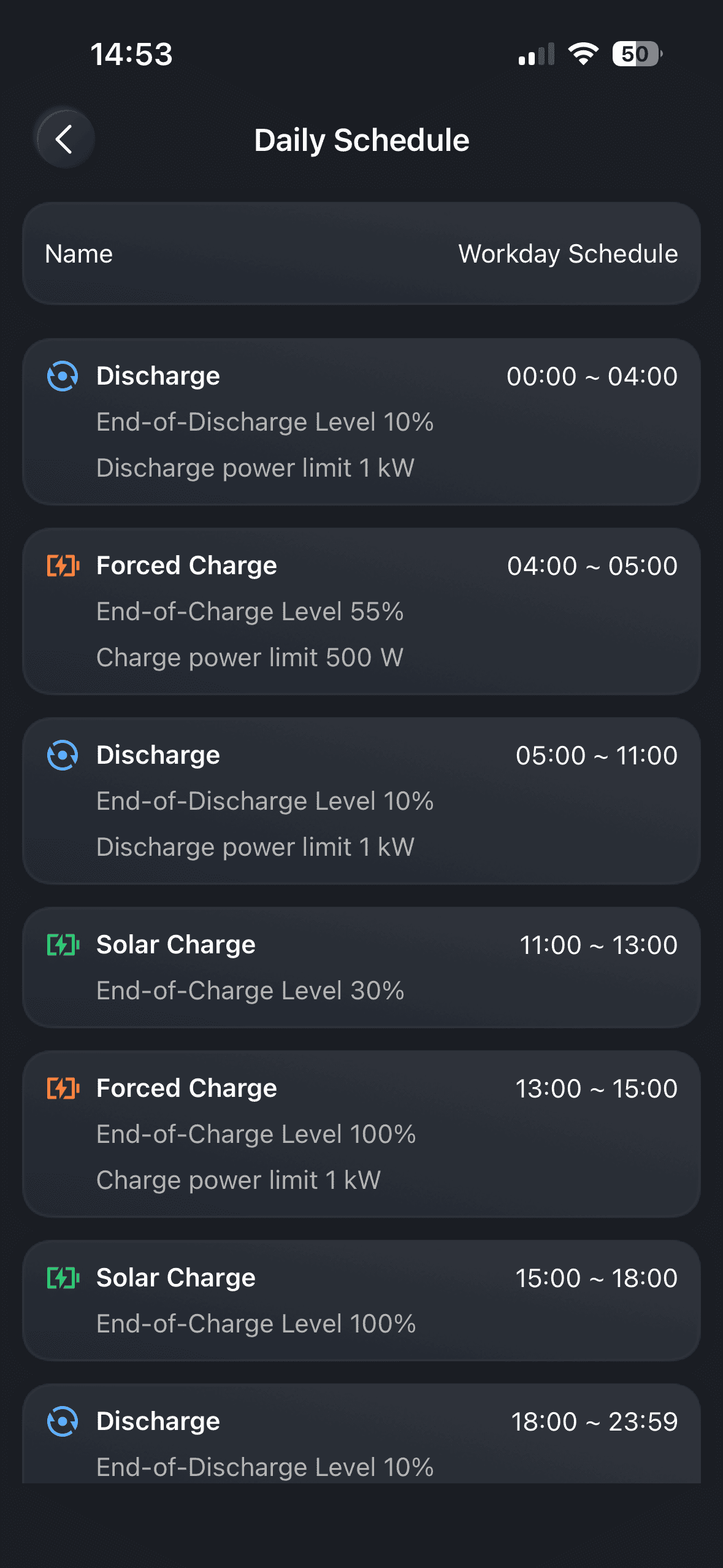The width and height of the screenshot is (723, 1568).
Task: Edit the Workday Schedule name field
Action: click(567, 254)
